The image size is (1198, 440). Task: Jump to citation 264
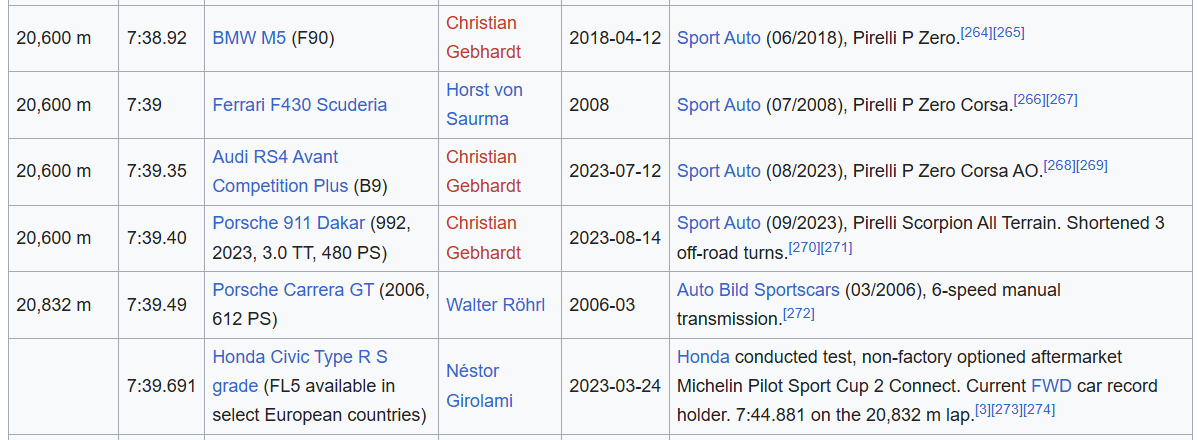coord(975,33)
